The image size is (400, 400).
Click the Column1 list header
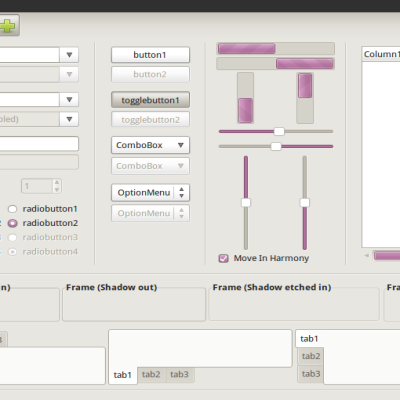click(x=381, y=54)
